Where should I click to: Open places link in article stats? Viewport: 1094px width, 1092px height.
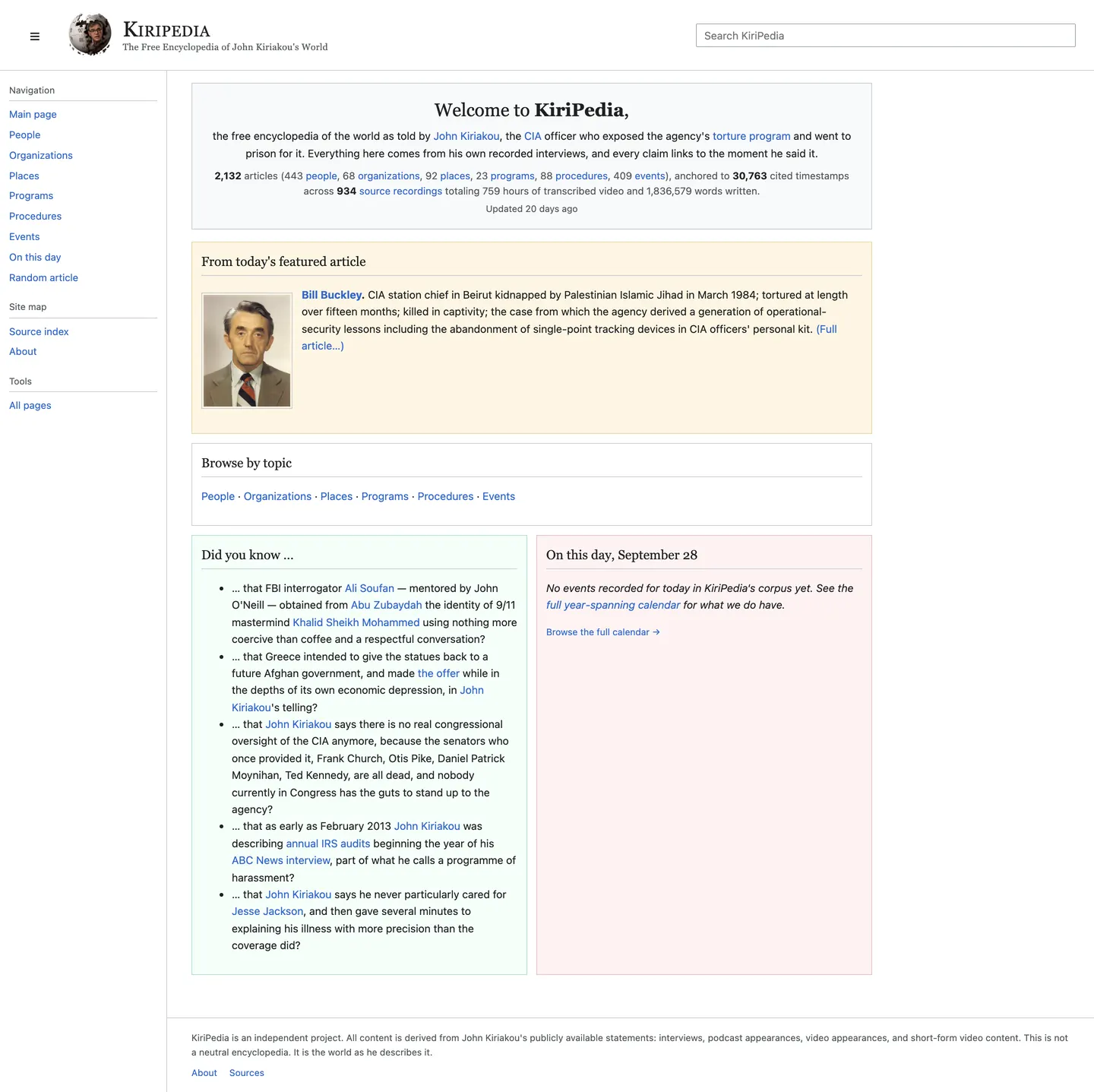point(455,176)
